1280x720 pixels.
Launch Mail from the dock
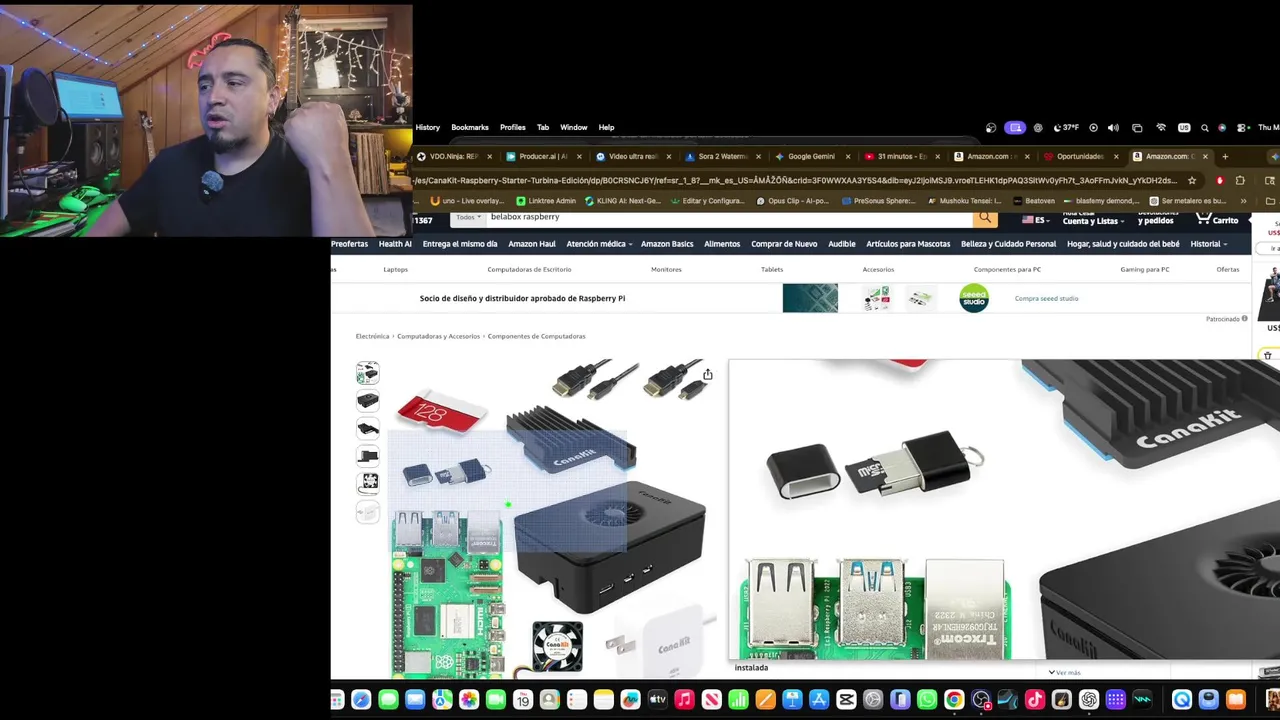click(x=415, y=700)
